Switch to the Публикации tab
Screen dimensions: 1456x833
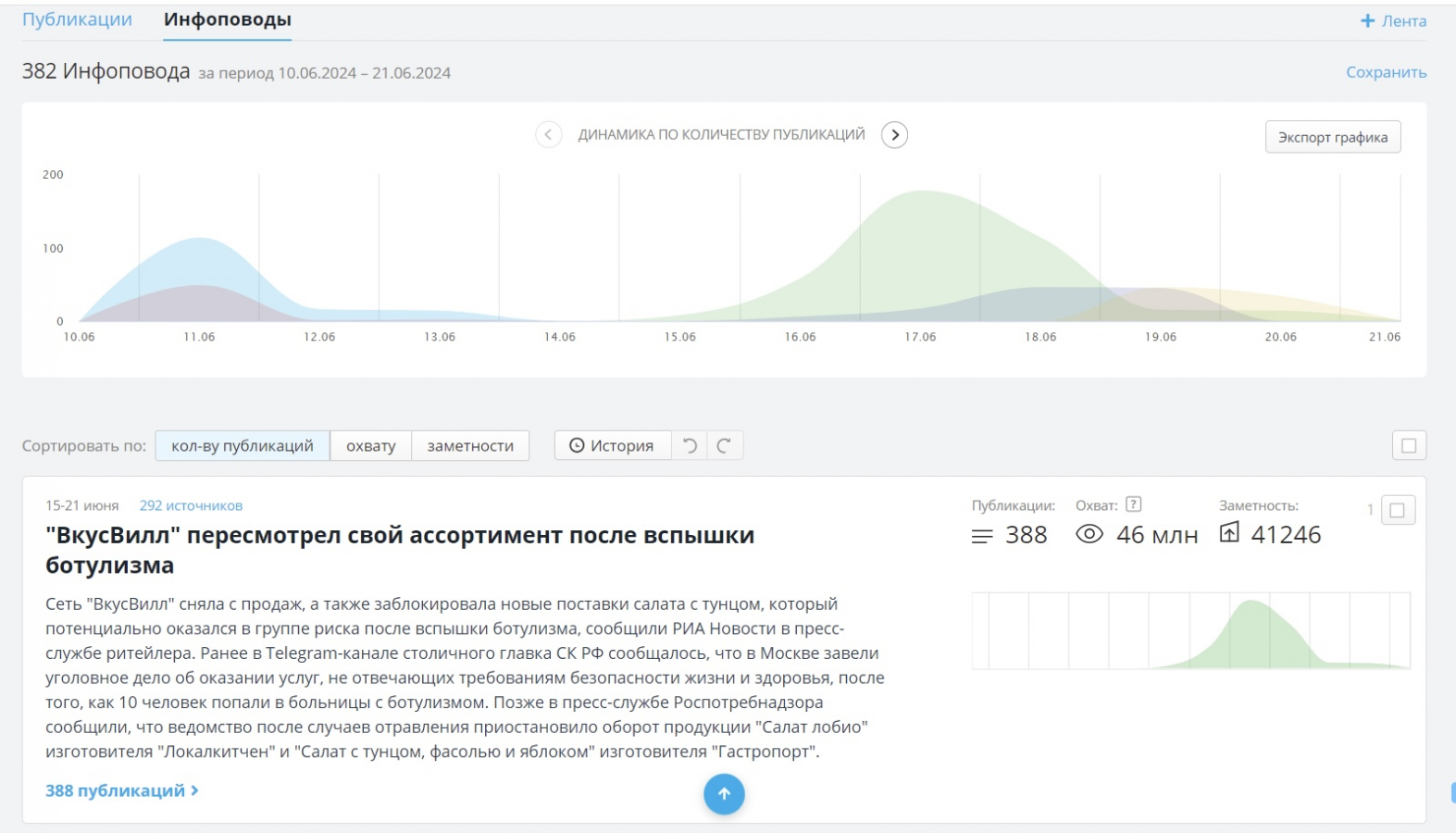tap(77, 19)
